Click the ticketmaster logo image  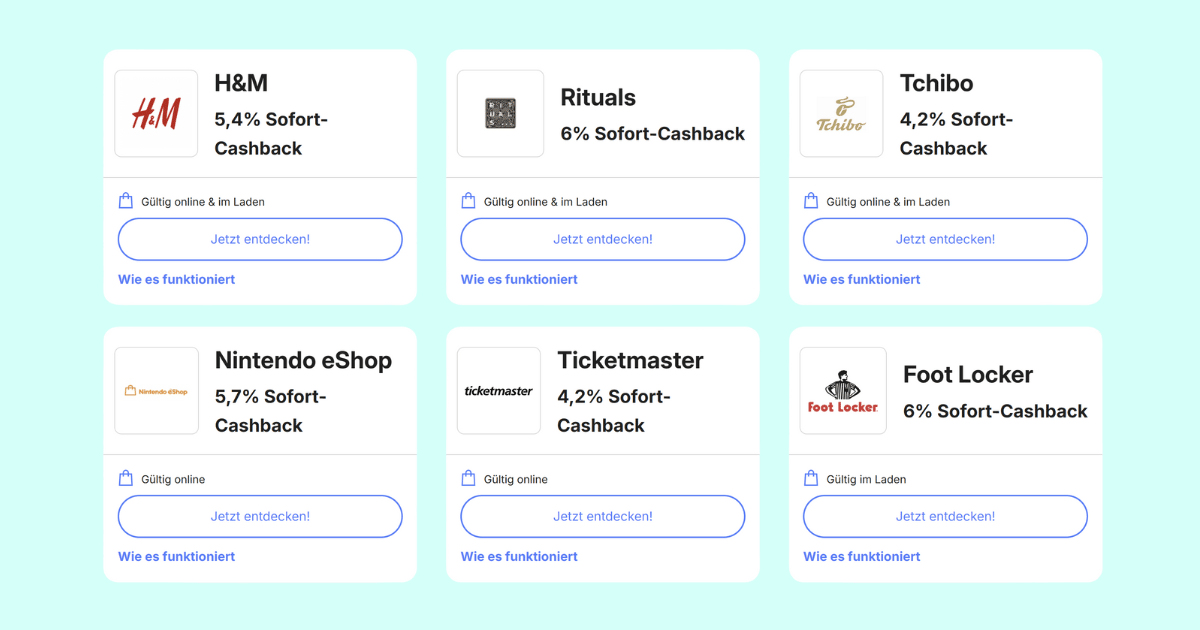(499, 391)
